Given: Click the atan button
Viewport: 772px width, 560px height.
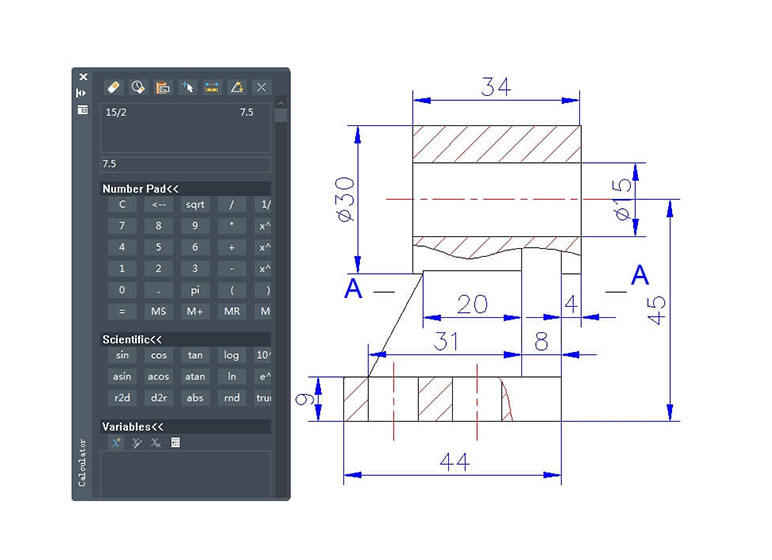Looking at the screenshot, I should pyautogui.click(x=195, y=377).
